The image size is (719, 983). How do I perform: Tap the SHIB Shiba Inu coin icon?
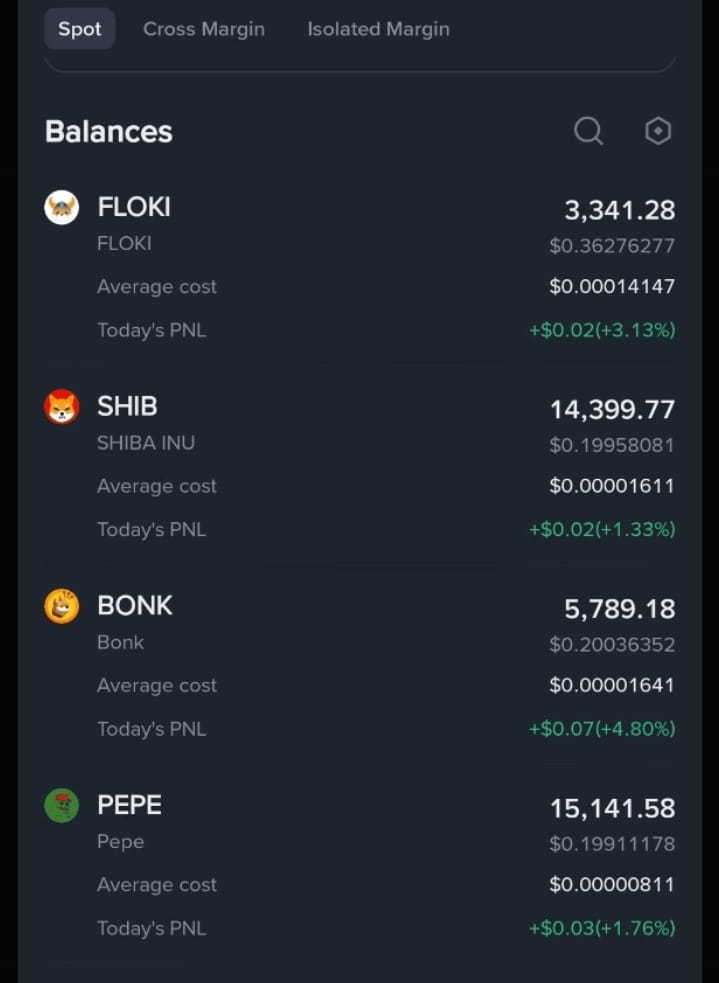61,407
